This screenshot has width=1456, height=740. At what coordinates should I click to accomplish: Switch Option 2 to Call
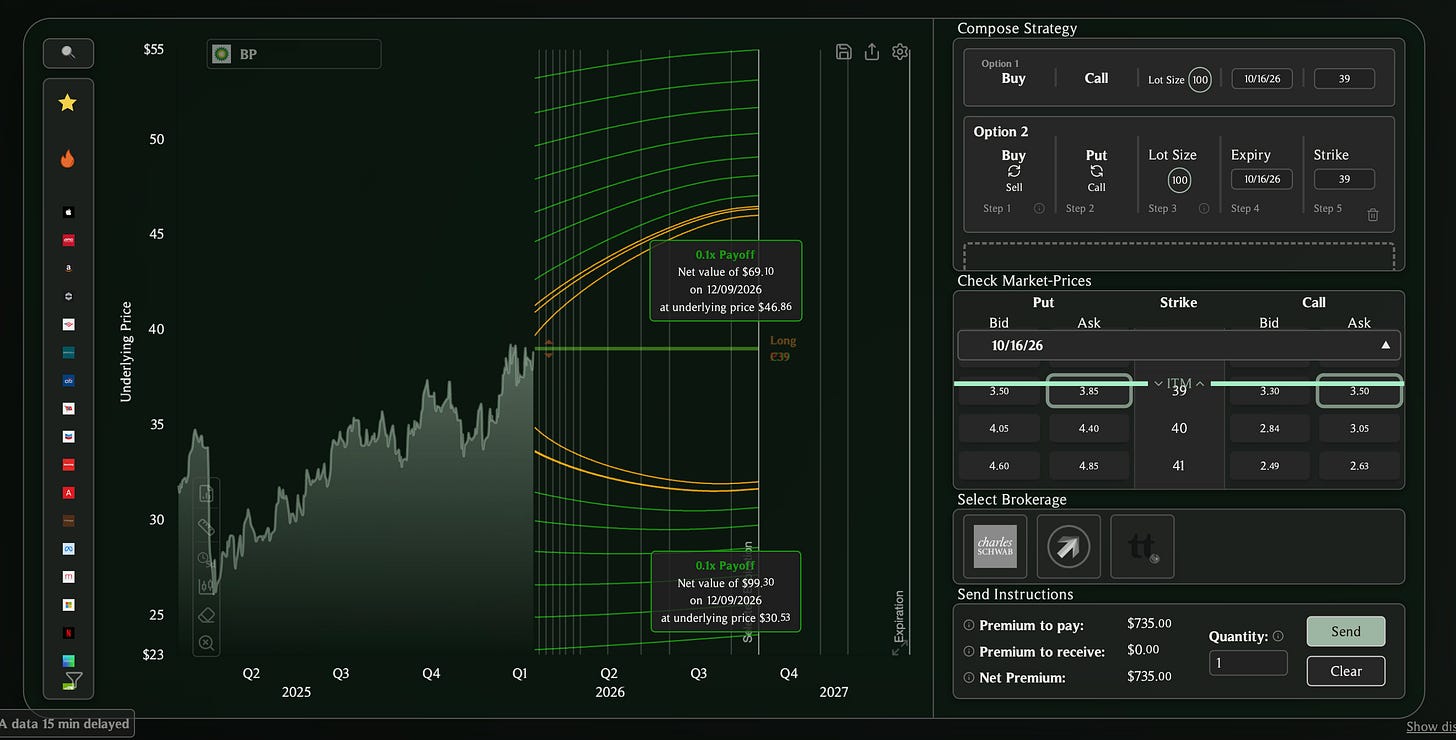click(x=1096, y=187)
